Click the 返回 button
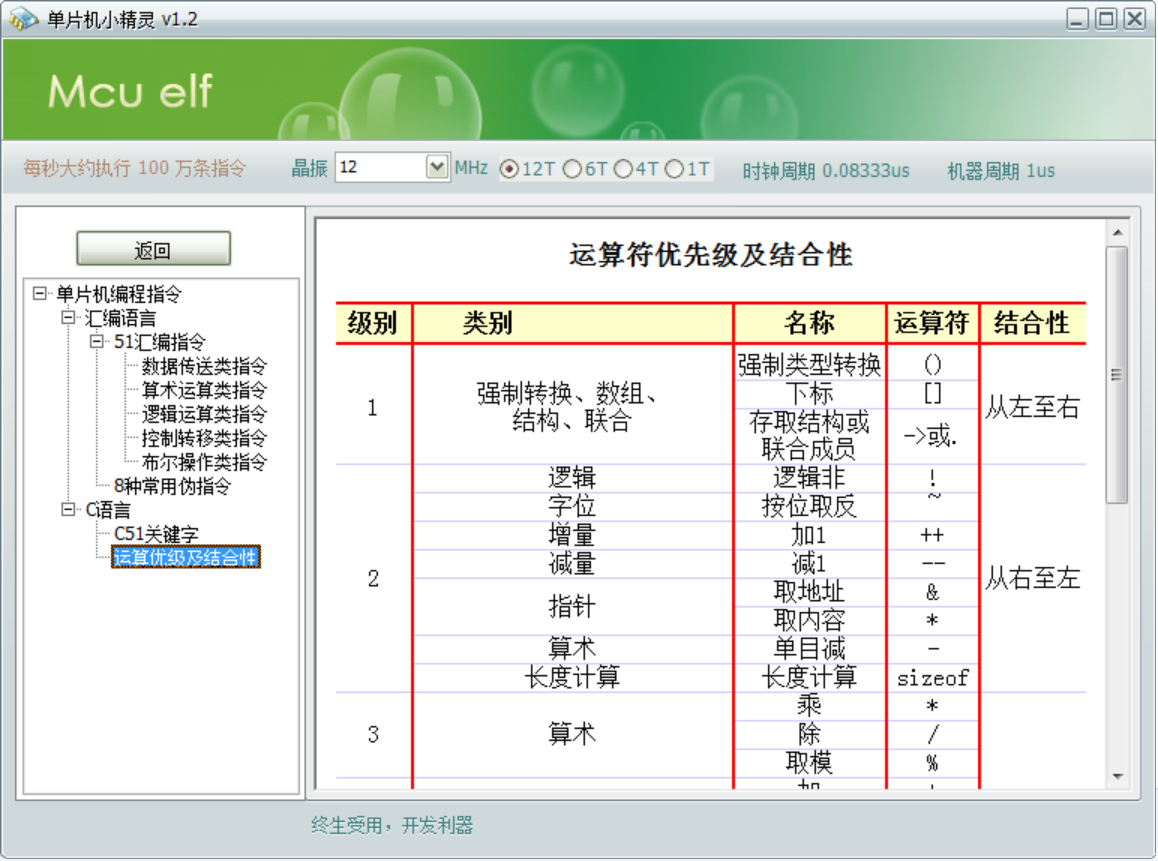The width and height of the screenshot is (1158, 861). [153, 247]
